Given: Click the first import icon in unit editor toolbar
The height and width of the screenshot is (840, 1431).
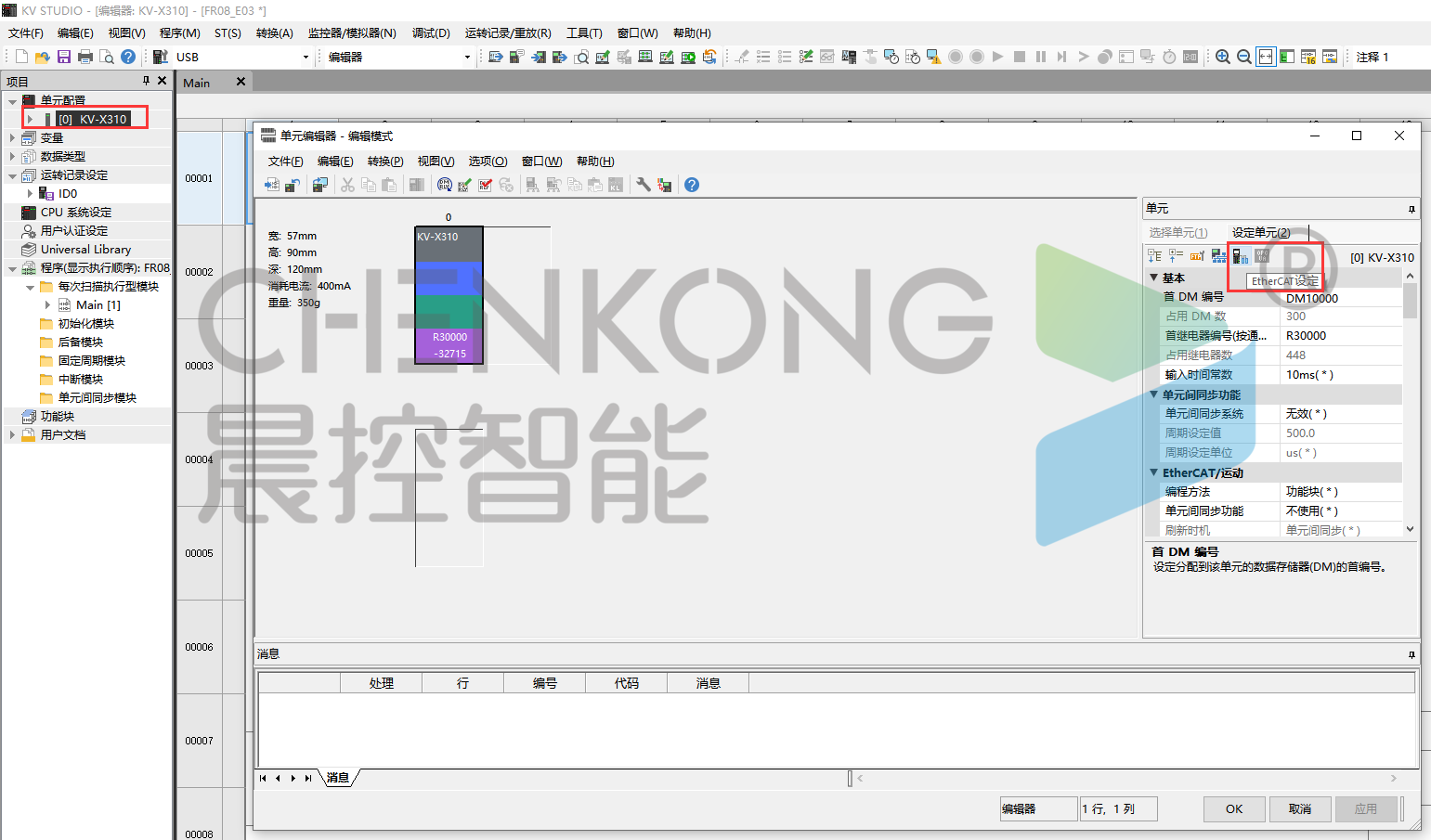Looking at the screenshot, I should coord(271,185).
